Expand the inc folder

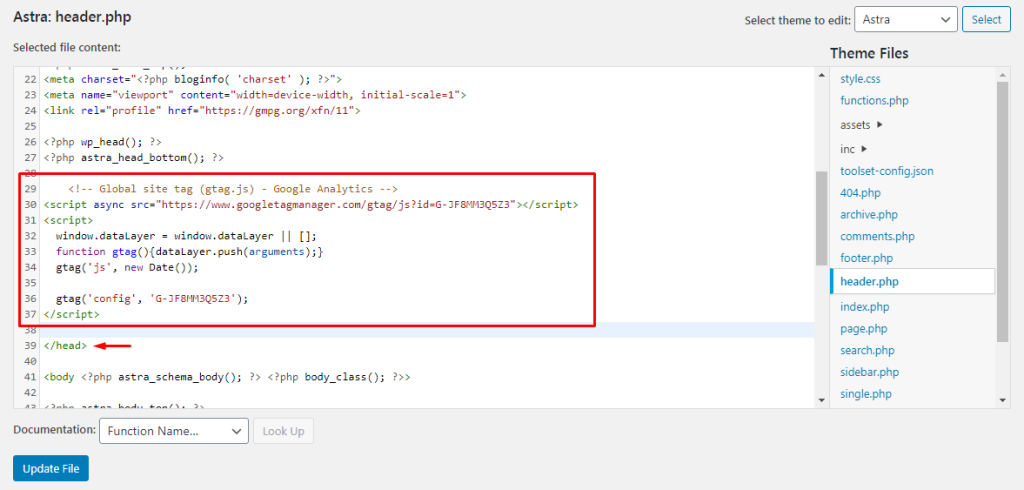click(x=854, y=149)
